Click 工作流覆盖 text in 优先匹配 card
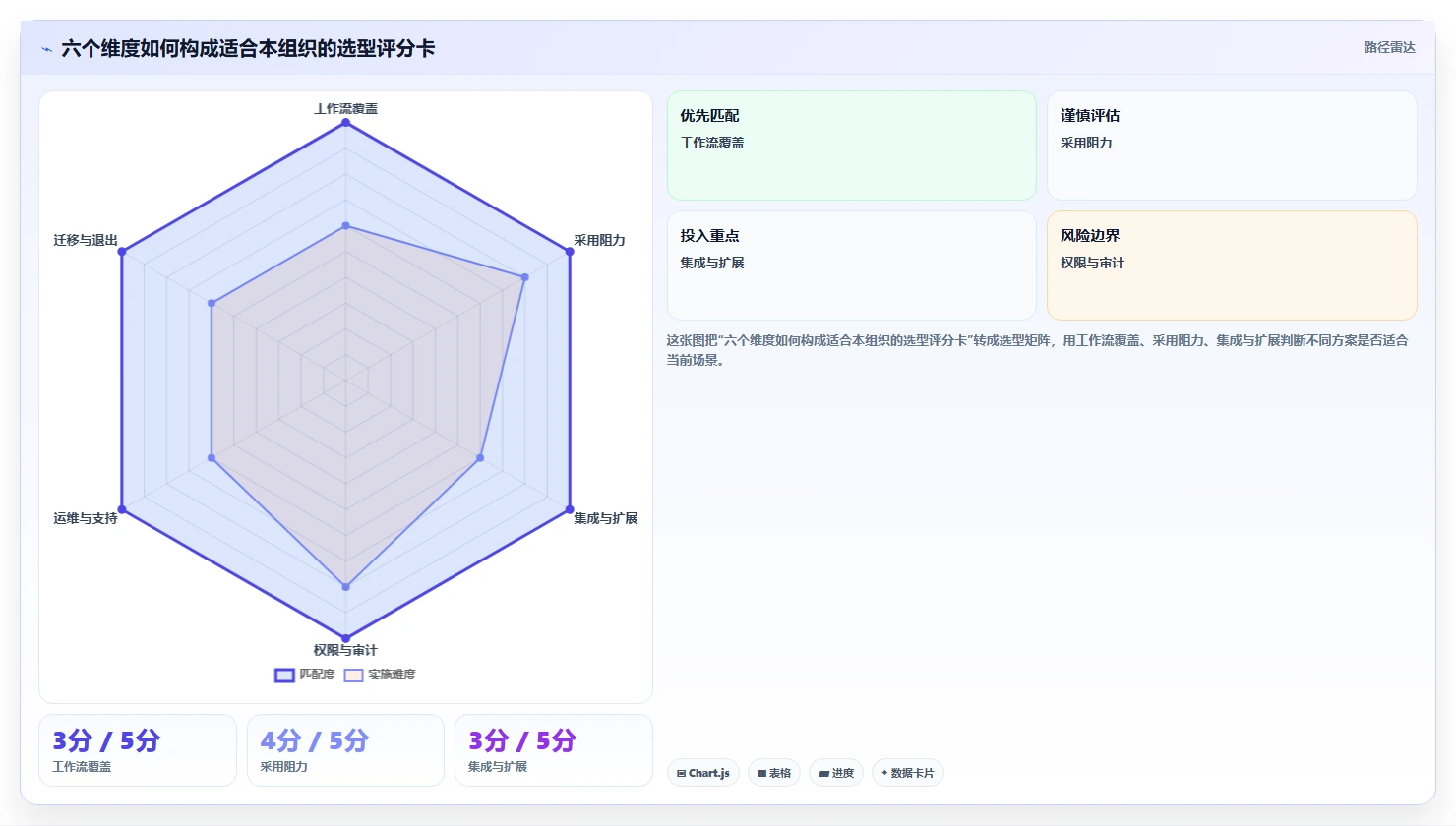This screenshot has height=826, width=1456. click(x=712, y=143)
